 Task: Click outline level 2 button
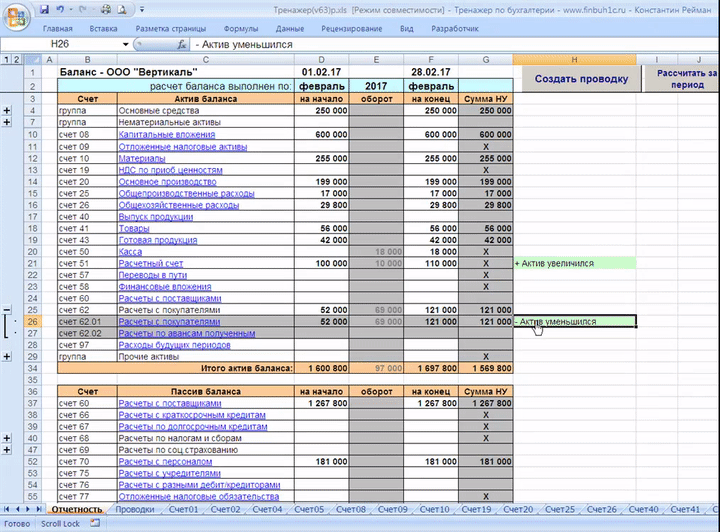[x=16, y=60]
